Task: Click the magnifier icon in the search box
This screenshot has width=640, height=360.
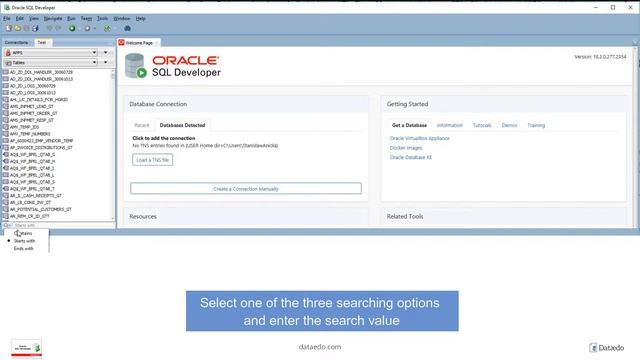Action: [x=7, y=225]
